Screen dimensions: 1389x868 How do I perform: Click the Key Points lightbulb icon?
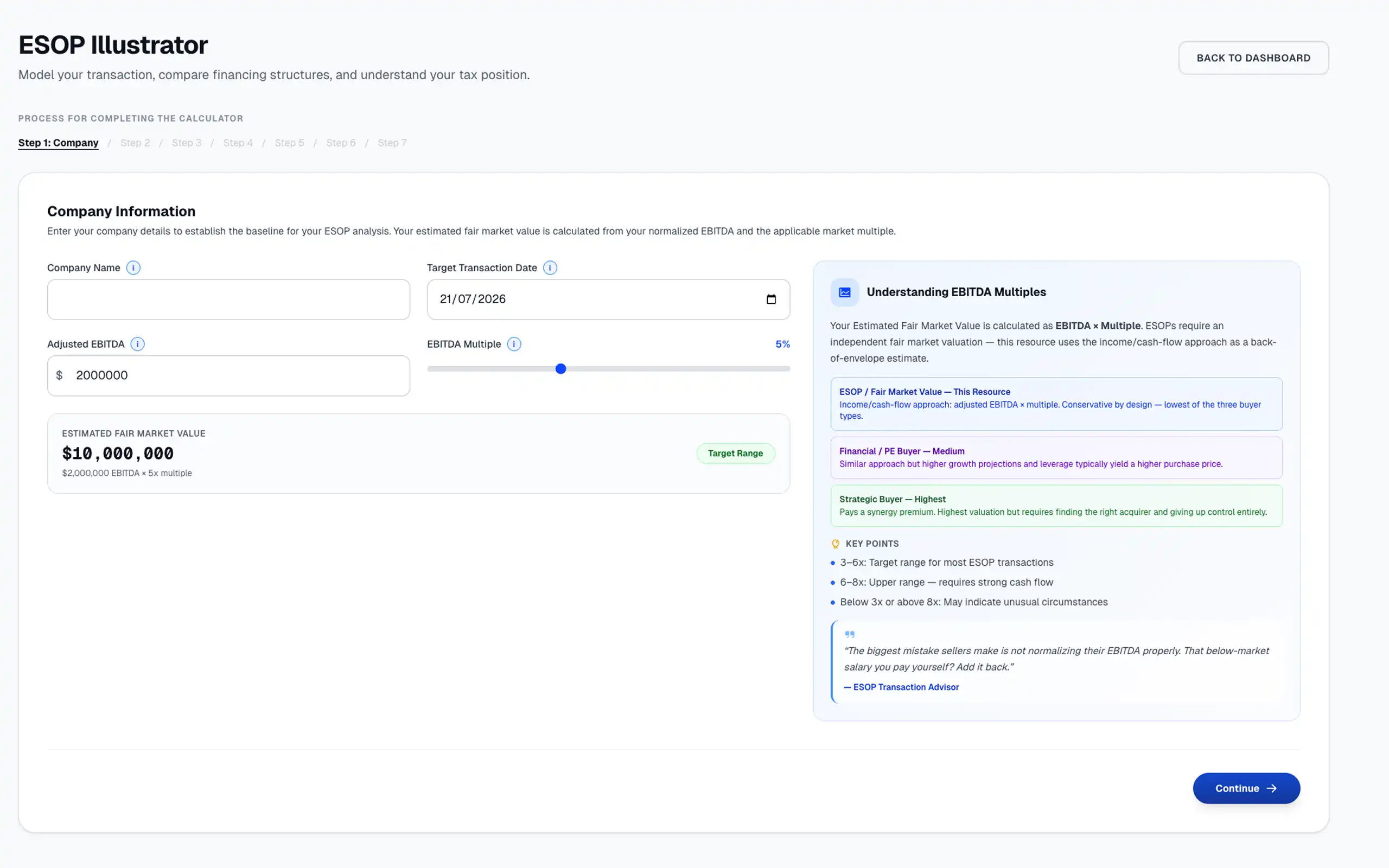[836, 544]
